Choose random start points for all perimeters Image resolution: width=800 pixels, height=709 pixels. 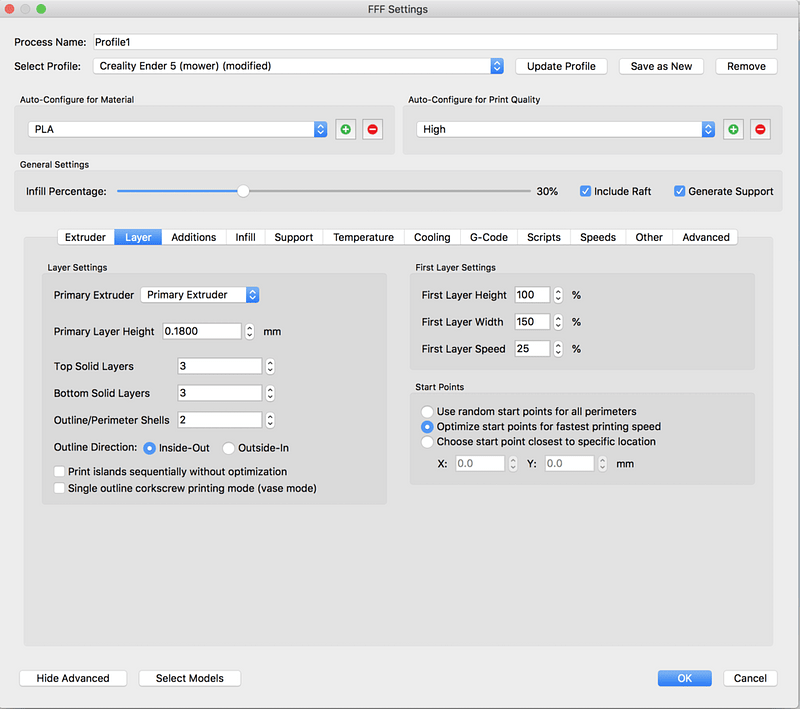(427, 412)
